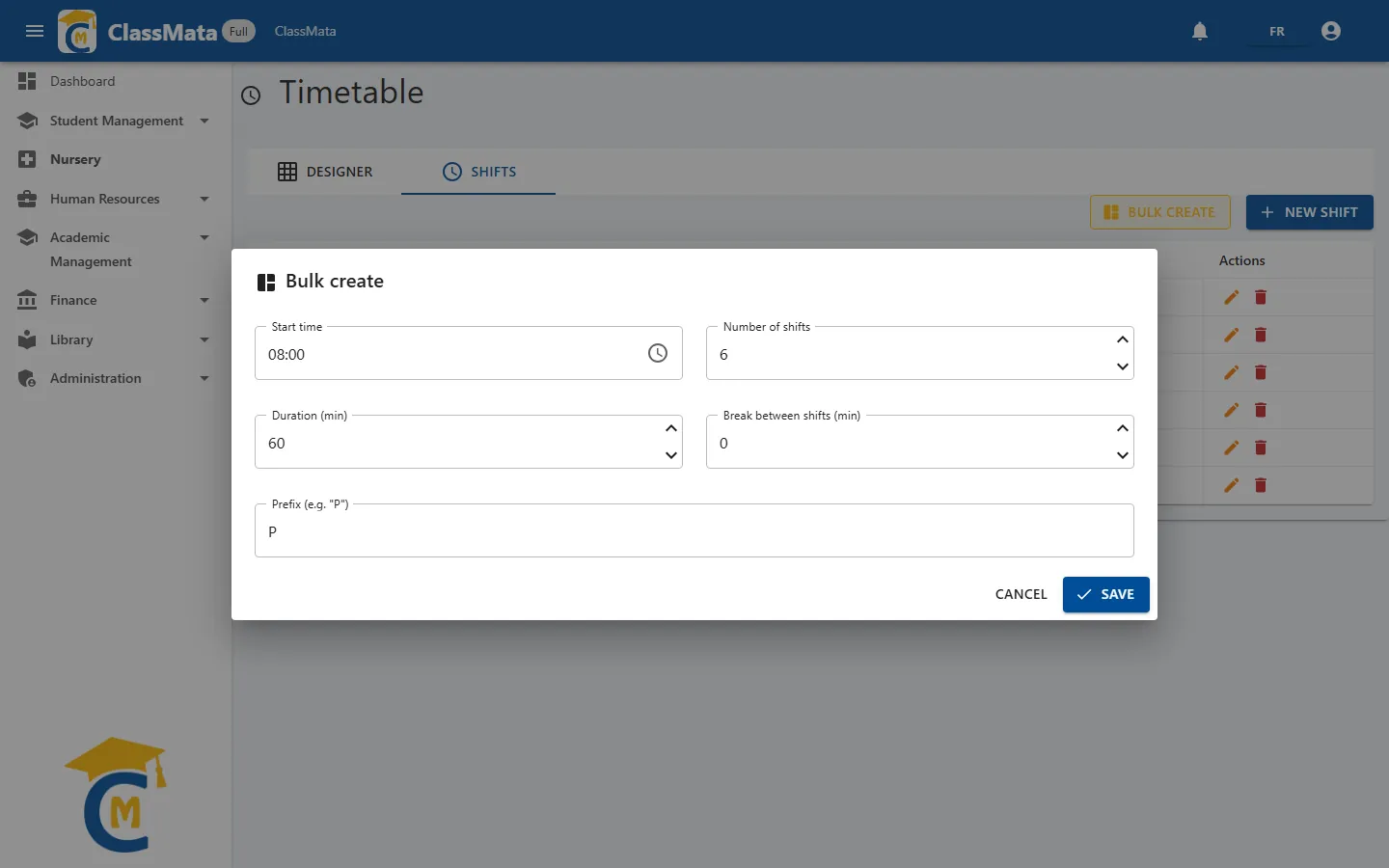This screenshot has width=1389, height=868.
Task: Decrease Break between shifts value
Action: 1123,455
